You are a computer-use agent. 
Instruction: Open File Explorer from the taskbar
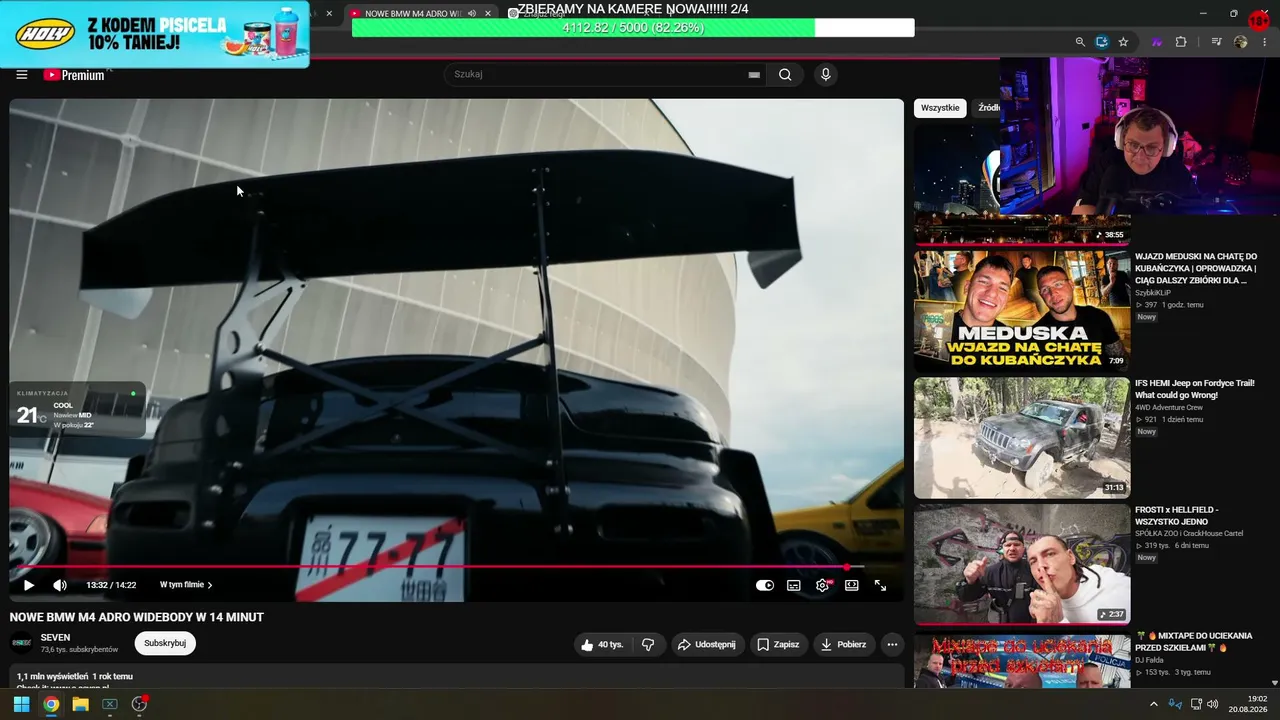point(80,704)
